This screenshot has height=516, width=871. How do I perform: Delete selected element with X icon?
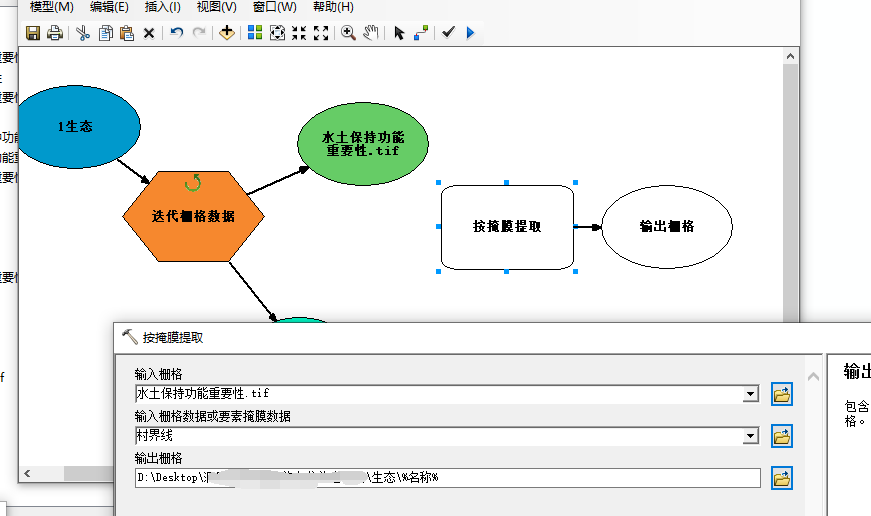149,33
